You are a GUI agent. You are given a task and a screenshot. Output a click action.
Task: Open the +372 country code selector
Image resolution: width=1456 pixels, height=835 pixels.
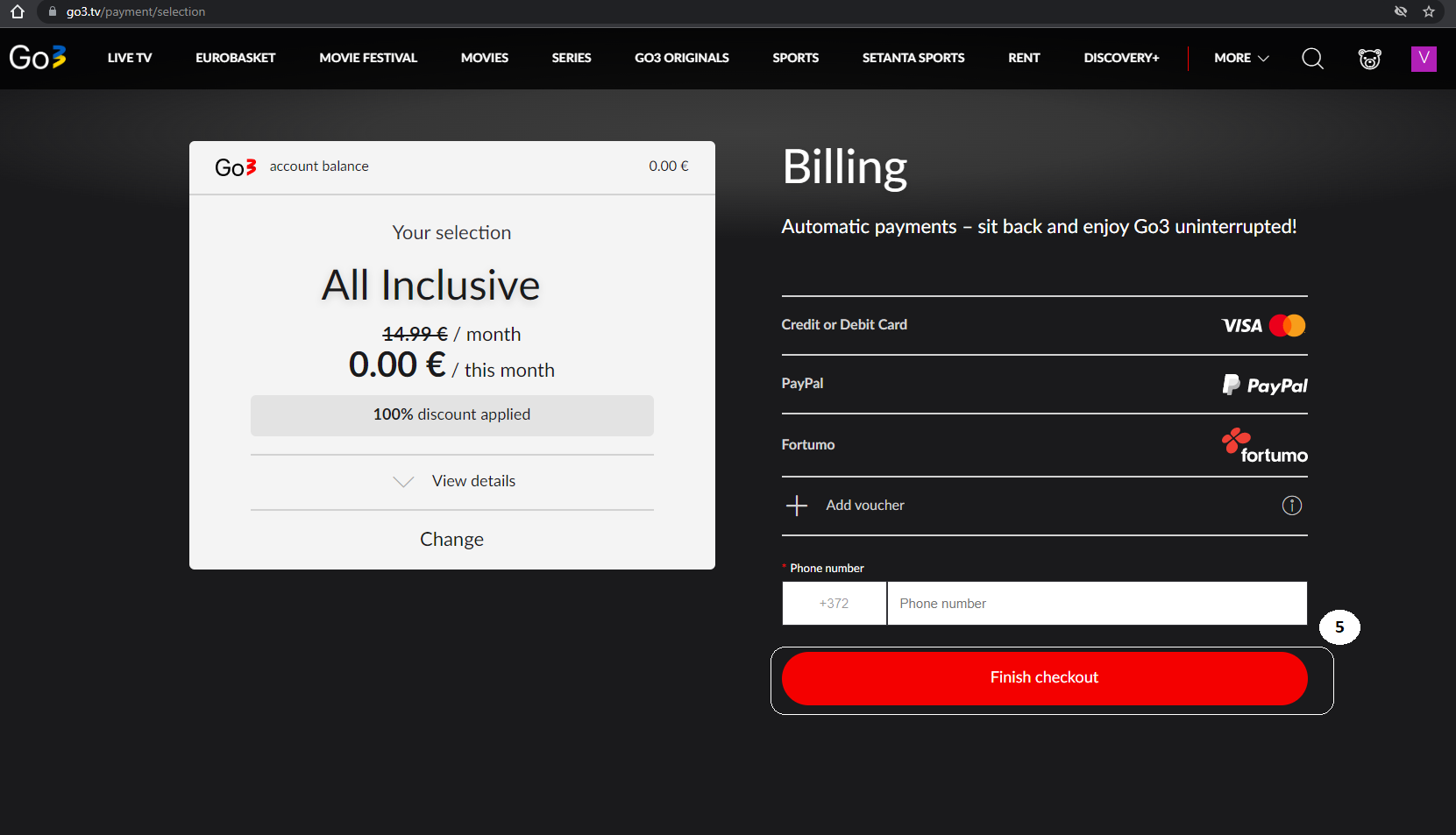point(834,603)
